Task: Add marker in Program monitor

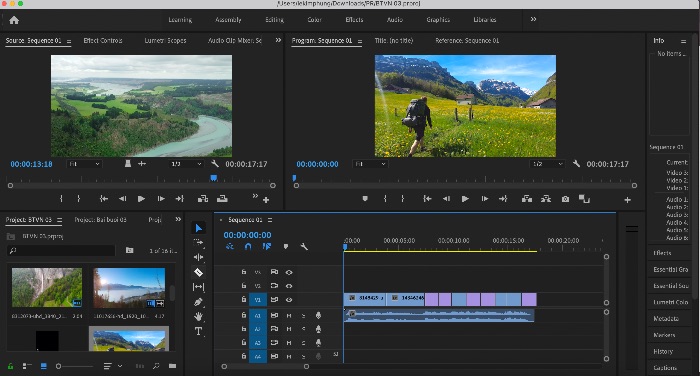Action: 365,199
